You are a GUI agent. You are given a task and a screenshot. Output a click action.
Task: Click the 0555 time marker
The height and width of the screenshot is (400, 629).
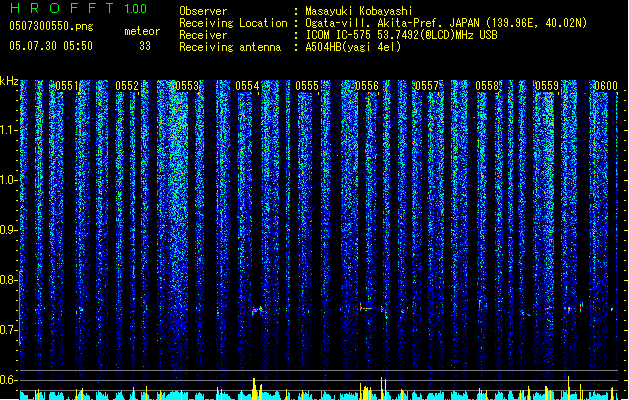click(307, 86)
